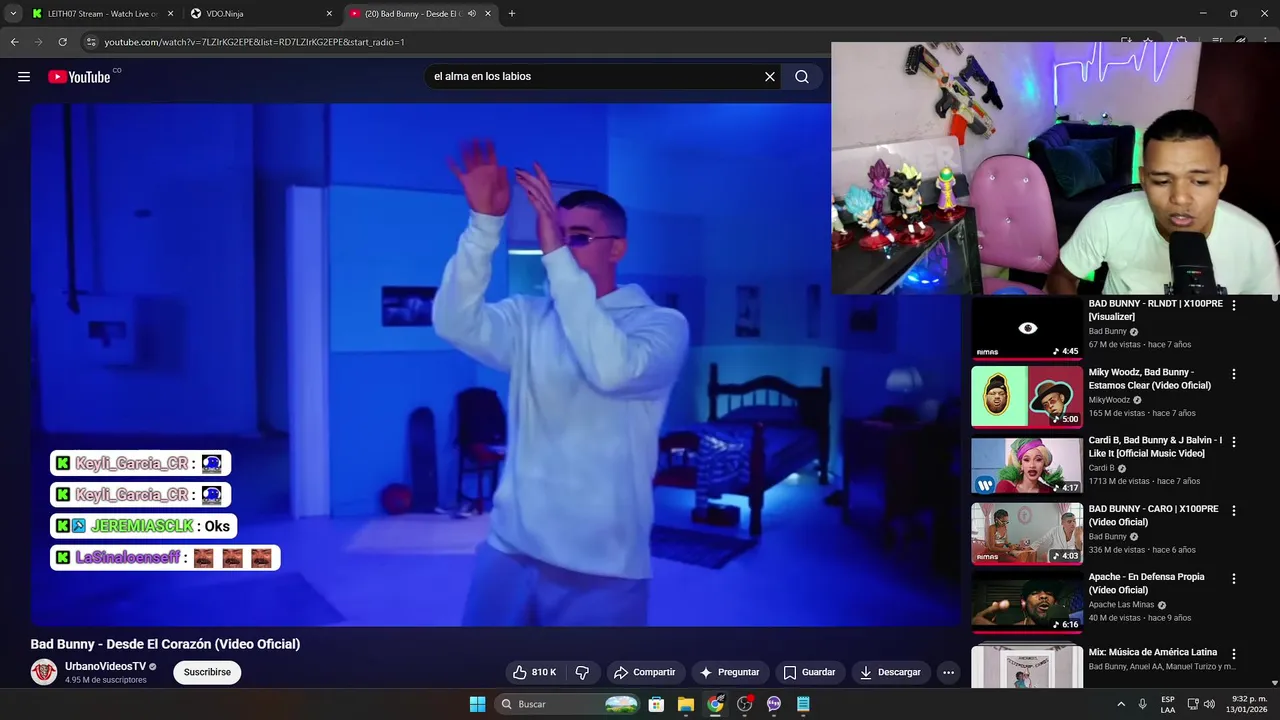
Task: Open the UrbanoVideosTV channel name link
Action: pyautogui.click(x=105, y=666)
